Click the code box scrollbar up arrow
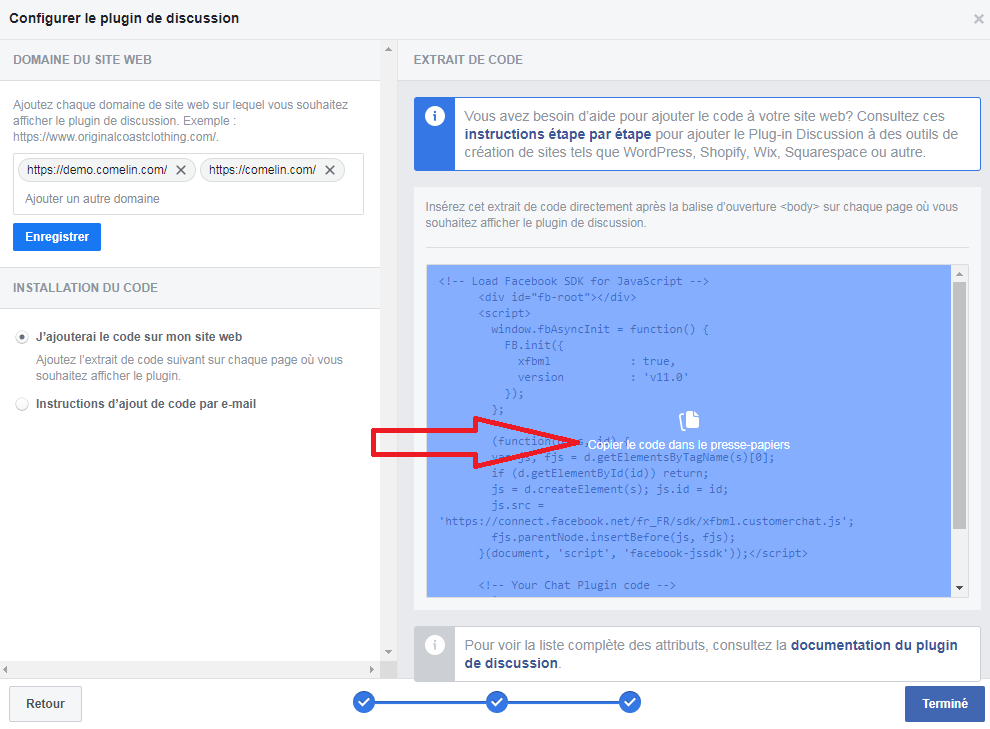This screenshot has height=729, width=990. pyautogui.click(x=959, y=274)
